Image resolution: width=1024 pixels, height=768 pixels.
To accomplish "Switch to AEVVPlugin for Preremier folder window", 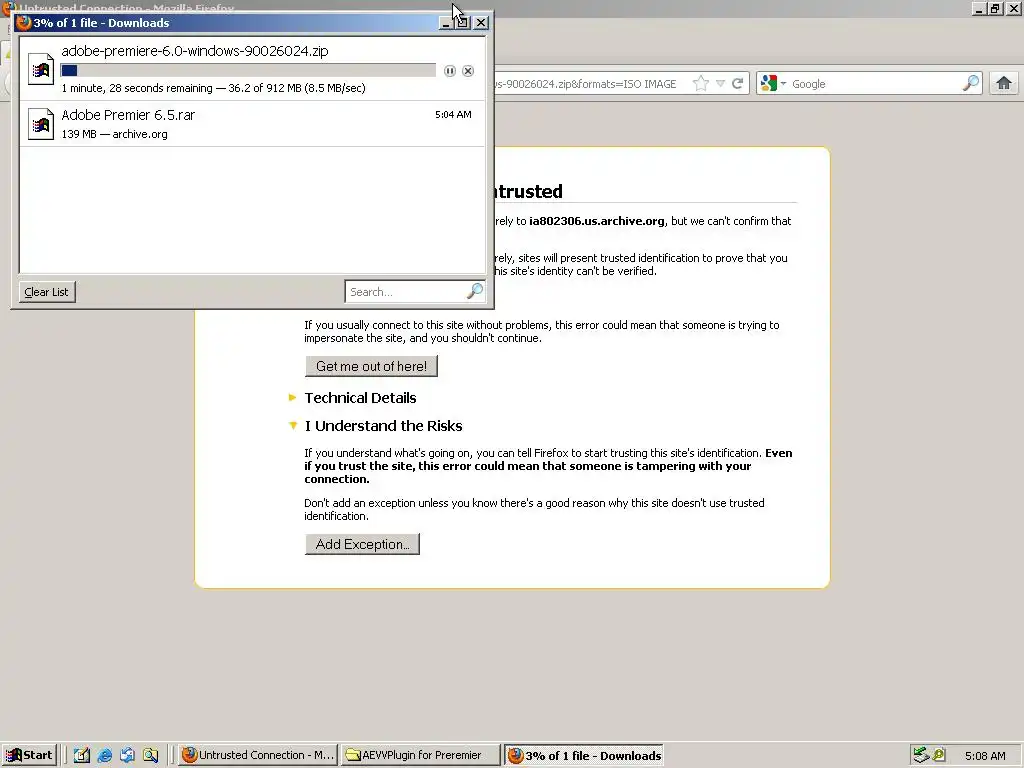I will pyautogui.click(x=421, y=755).
